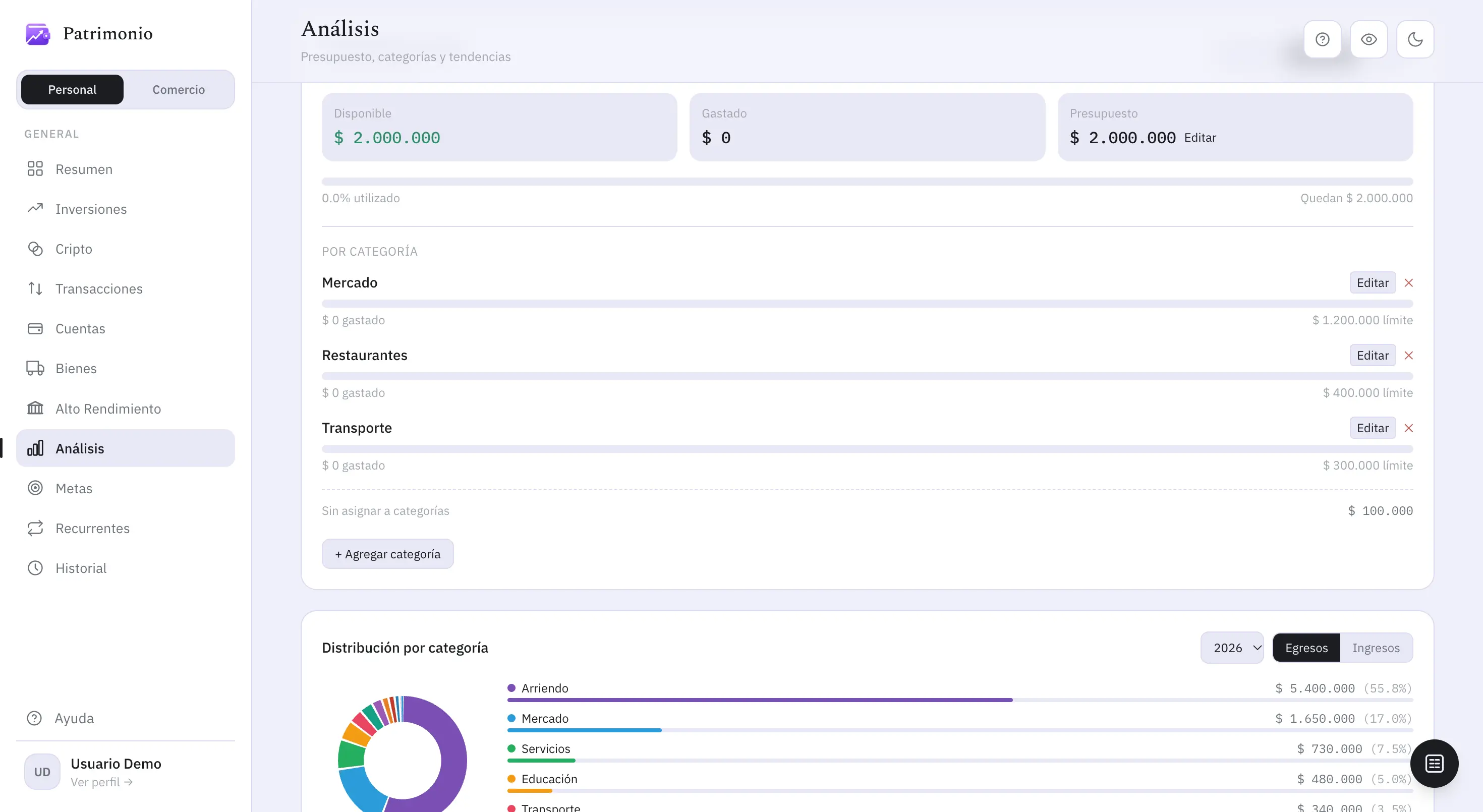The width and height of the screenshot is (1483, 812).
Task: Expand the 2026 year dropdown
Action: (x=1232, y=648)
